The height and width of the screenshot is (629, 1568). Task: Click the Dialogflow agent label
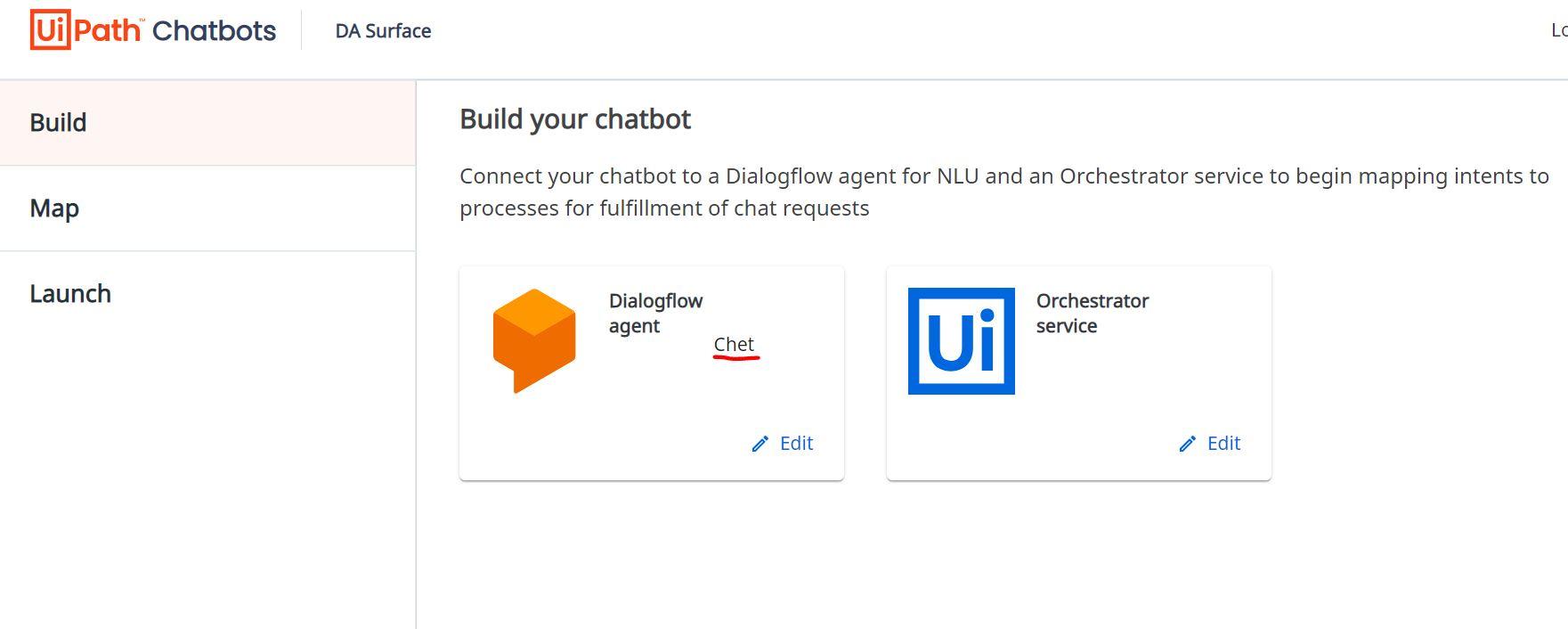click(x=655, y=314)
